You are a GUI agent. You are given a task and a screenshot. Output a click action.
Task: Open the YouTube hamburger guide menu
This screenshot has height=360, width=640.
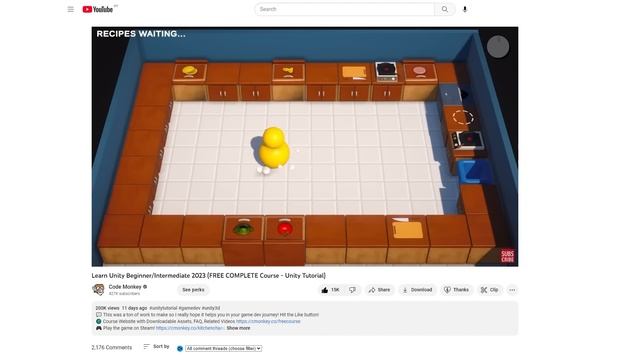click(71, 9)
